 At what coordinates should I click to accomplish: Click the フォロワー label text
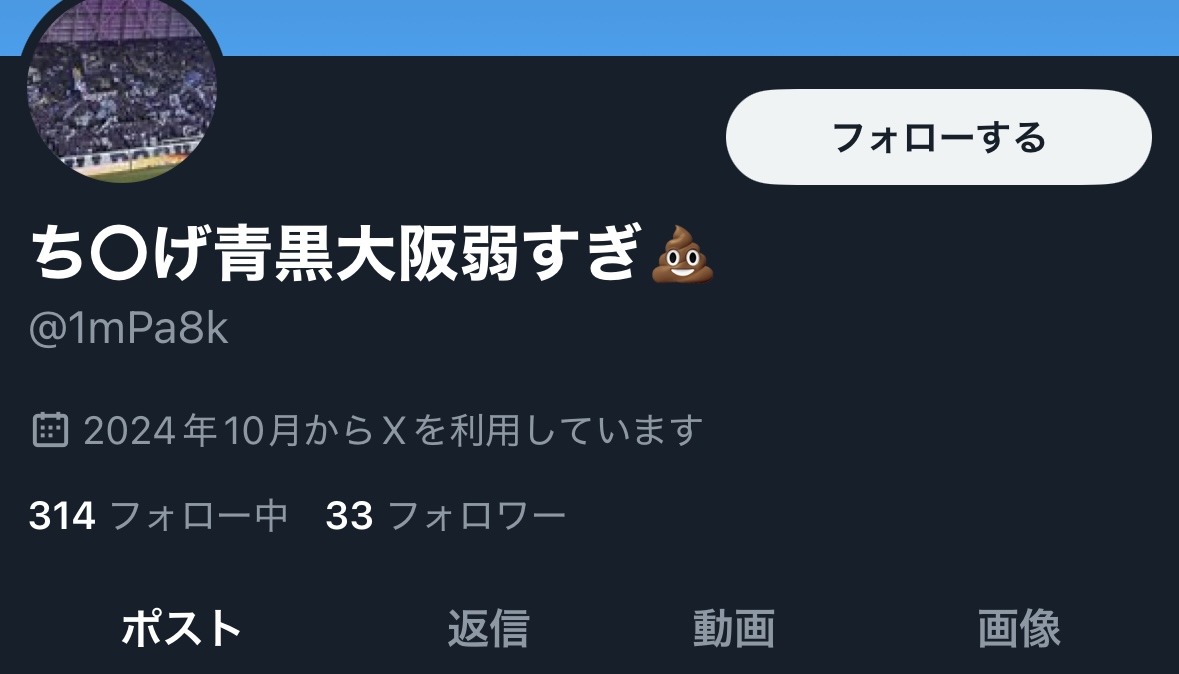tap(477, 516)
